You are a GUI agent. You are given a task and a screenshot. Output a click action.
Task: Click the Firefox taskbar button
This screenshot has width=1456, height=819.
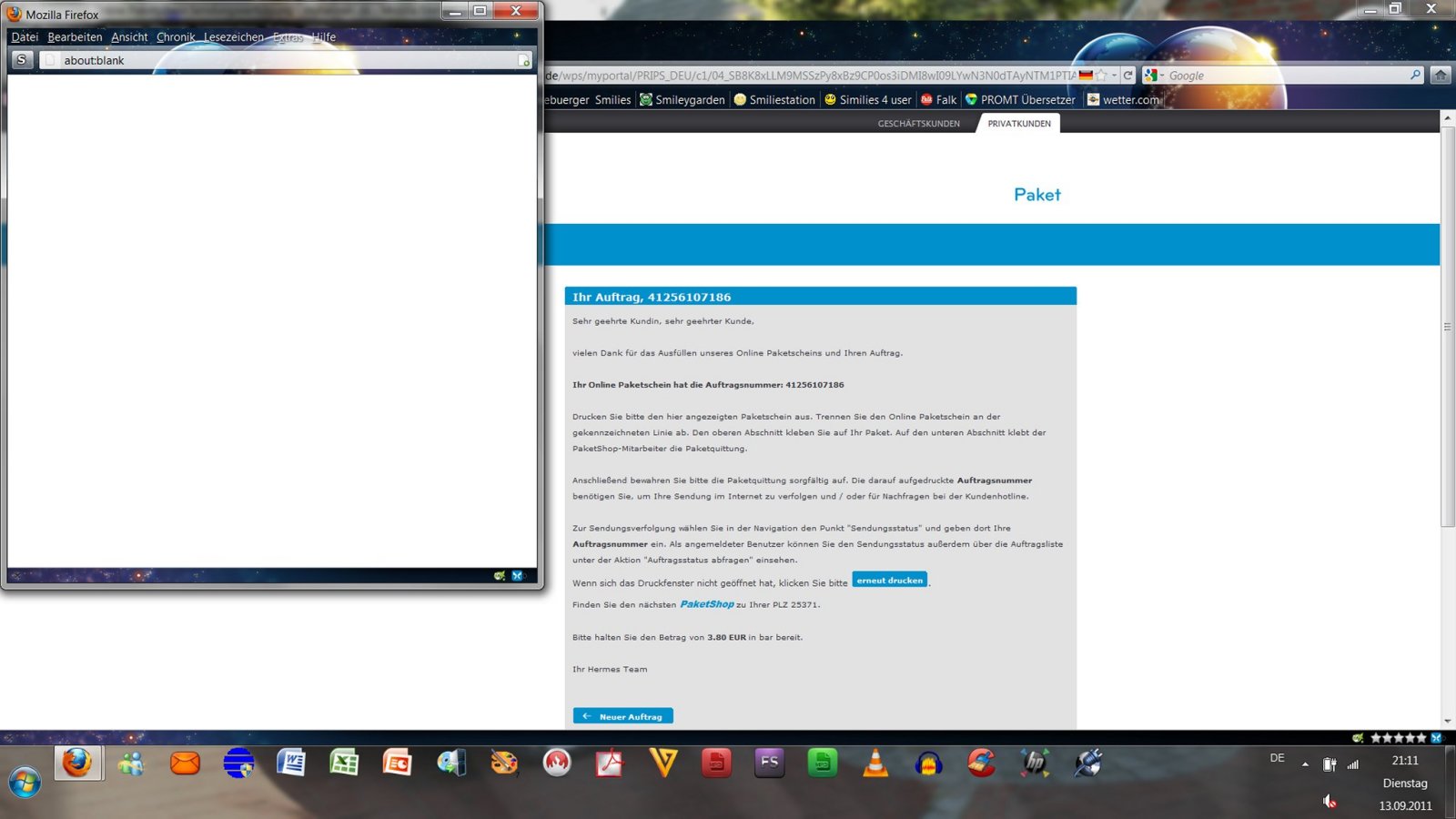click(x=78, y=763)
